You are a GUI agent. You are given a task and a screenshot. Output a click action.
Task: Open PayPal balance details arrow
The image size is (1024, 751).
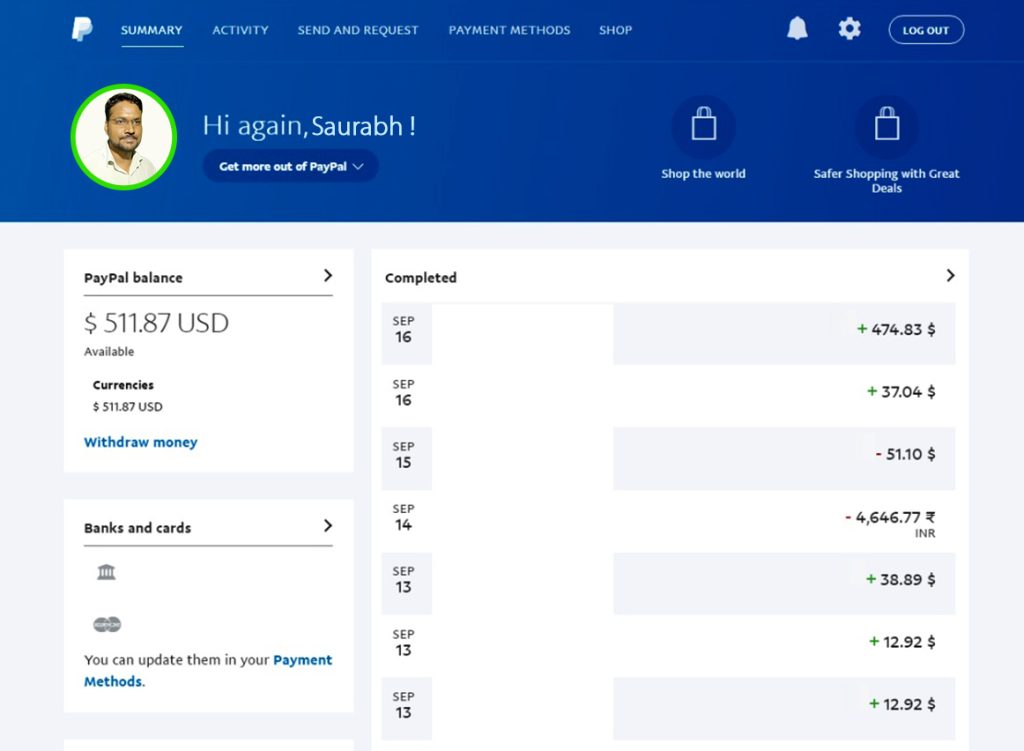328,276
